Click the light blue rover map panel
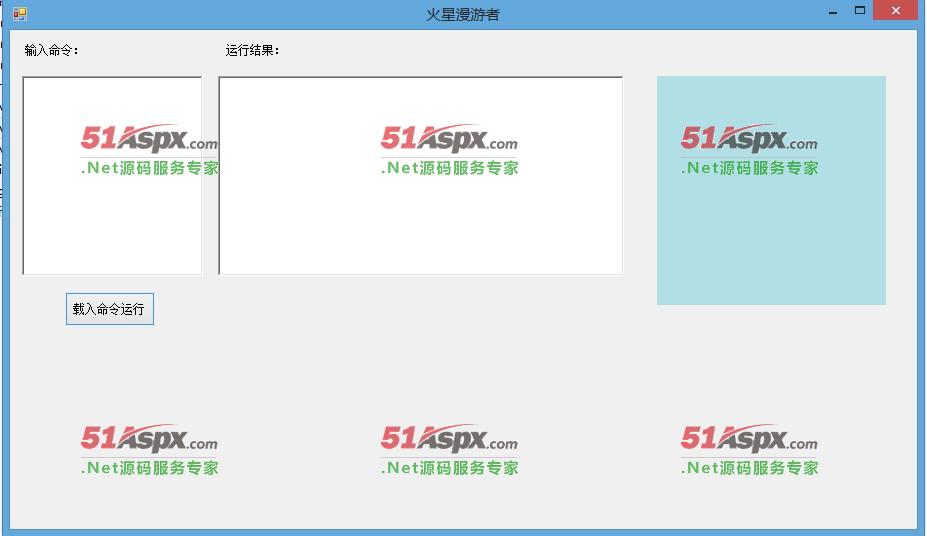The height and width of the screenshot is (536, 927). click(x=771, y=190)
